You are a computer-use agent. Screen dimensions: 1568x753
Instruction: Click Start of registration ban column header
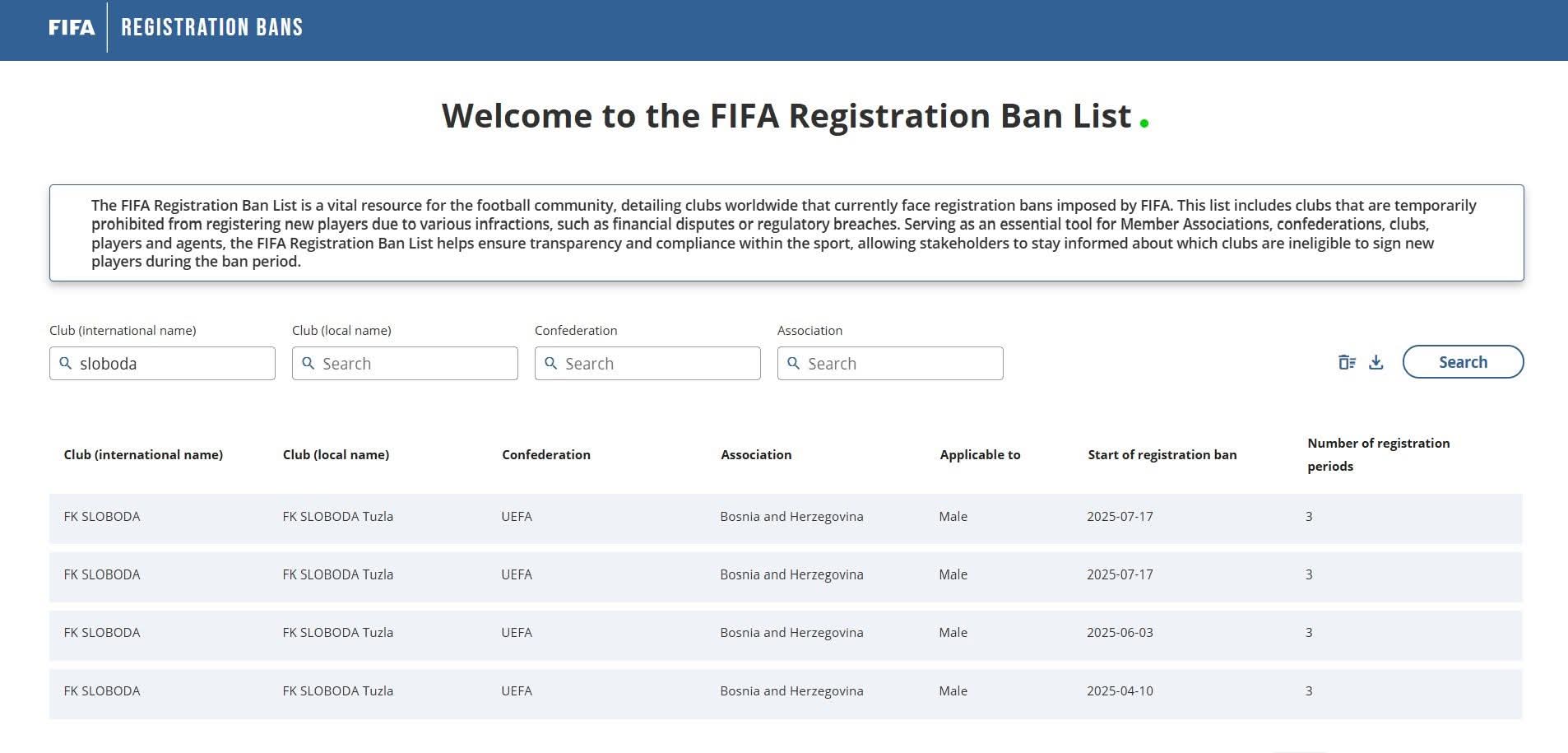pos(1162,454)
